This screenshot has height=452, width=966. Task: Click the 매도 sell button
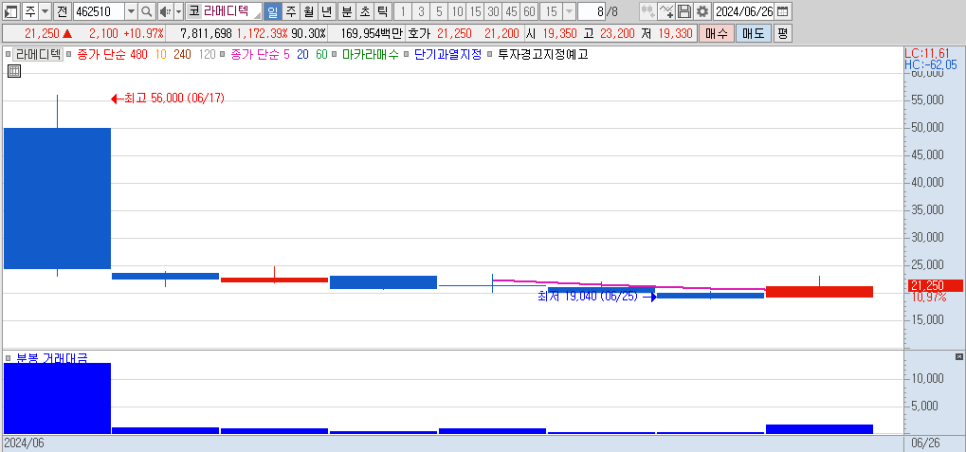coord(753,33)
